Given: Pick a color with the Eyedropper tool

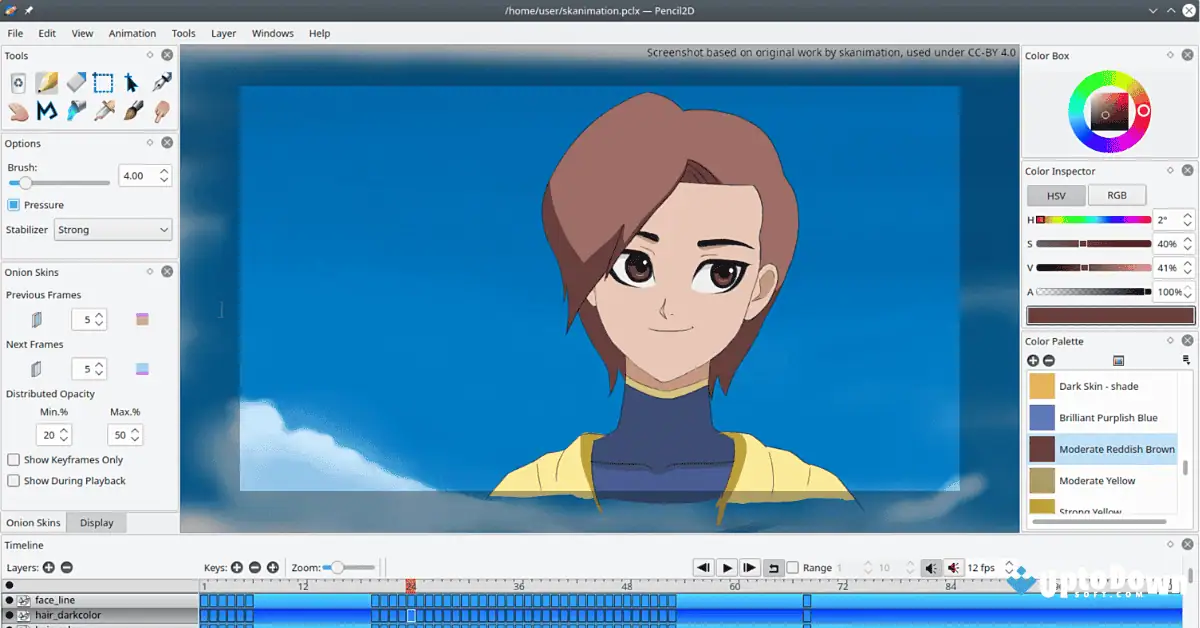Looking at the screenshot, I should coord(103,110).
